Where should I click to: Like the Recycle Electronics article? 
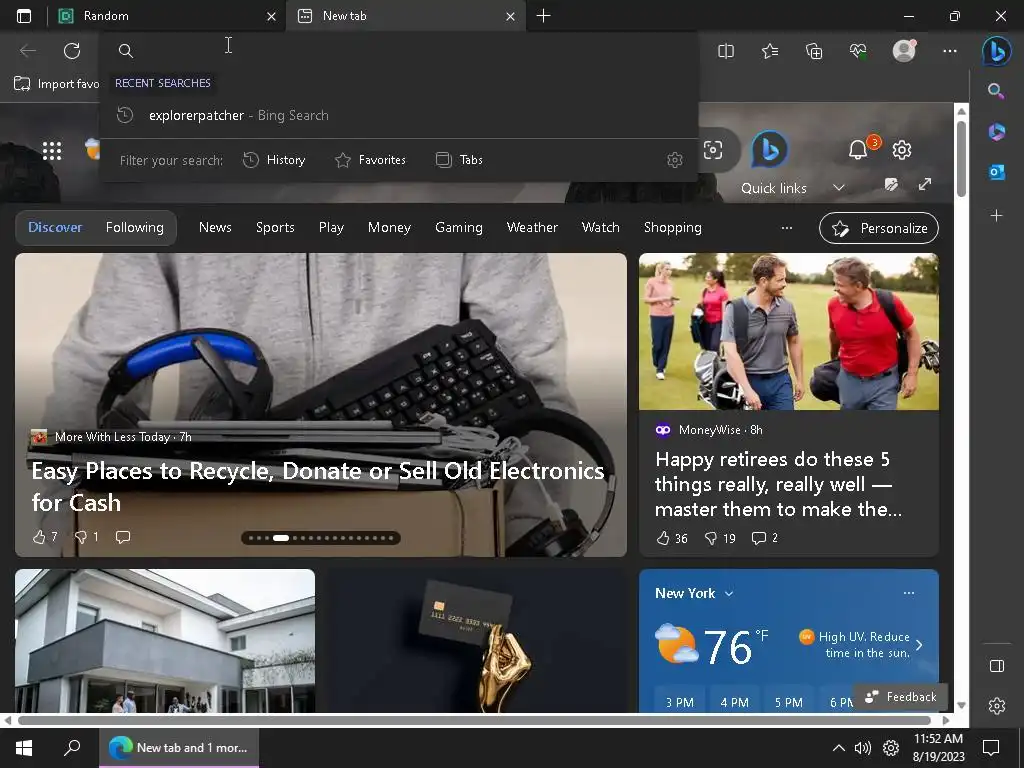(x=44, y=537)
